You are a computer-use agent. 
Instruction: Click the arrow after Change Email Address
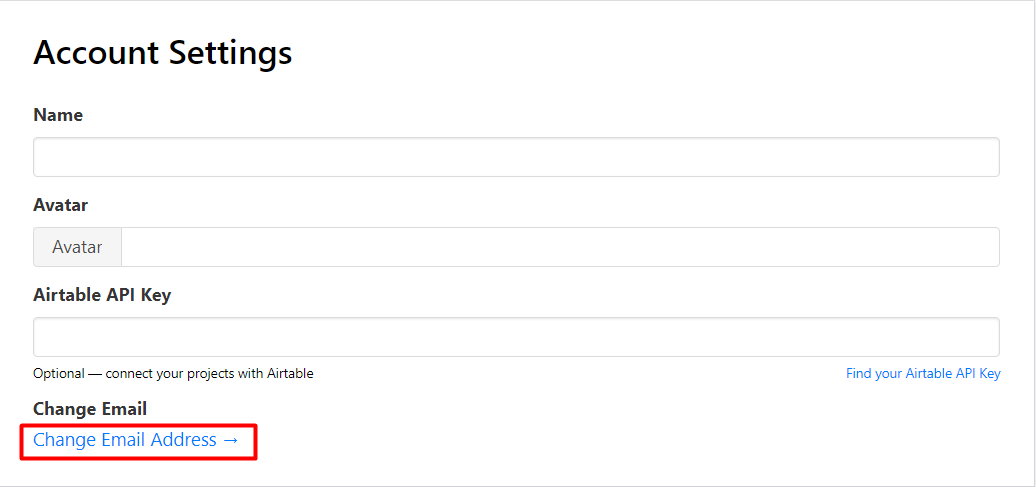tap(231, 440)
